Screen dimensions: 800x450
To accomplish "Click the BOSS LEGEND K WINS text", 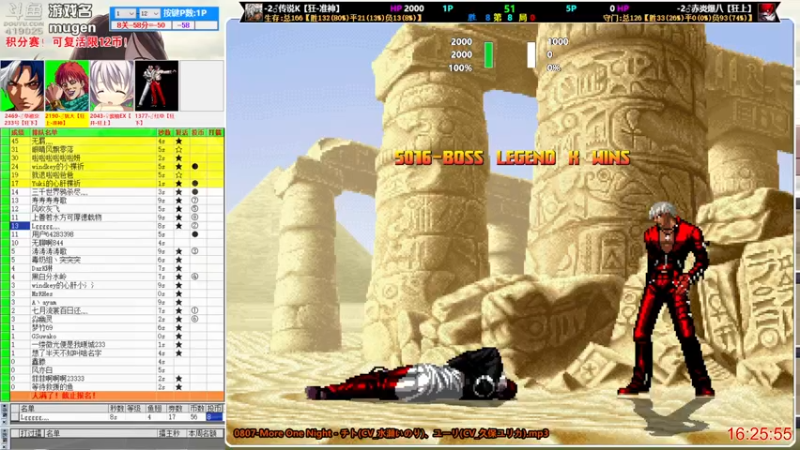I will [x=512, y=158].
